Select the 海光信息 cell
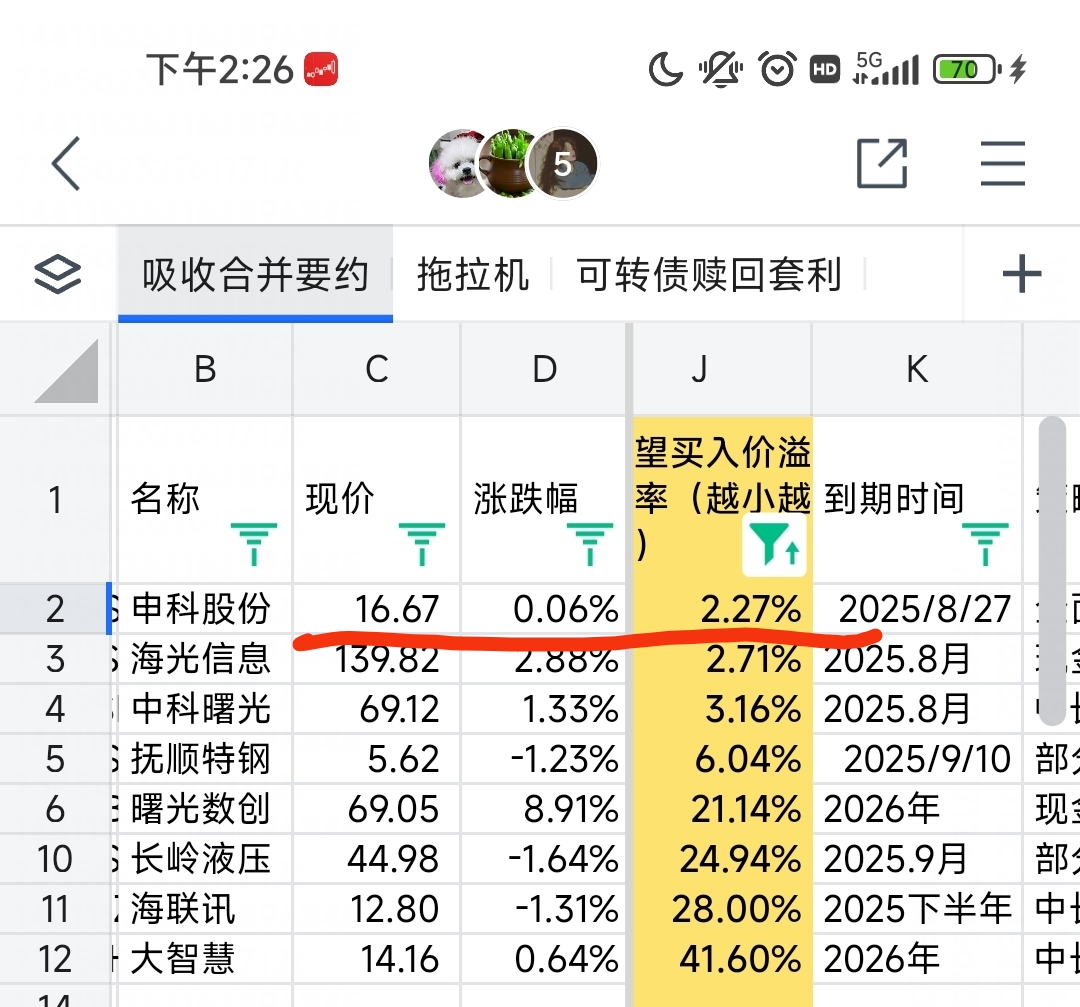The width and height of the screenshot is (1080, 1007). coord(205,658)
